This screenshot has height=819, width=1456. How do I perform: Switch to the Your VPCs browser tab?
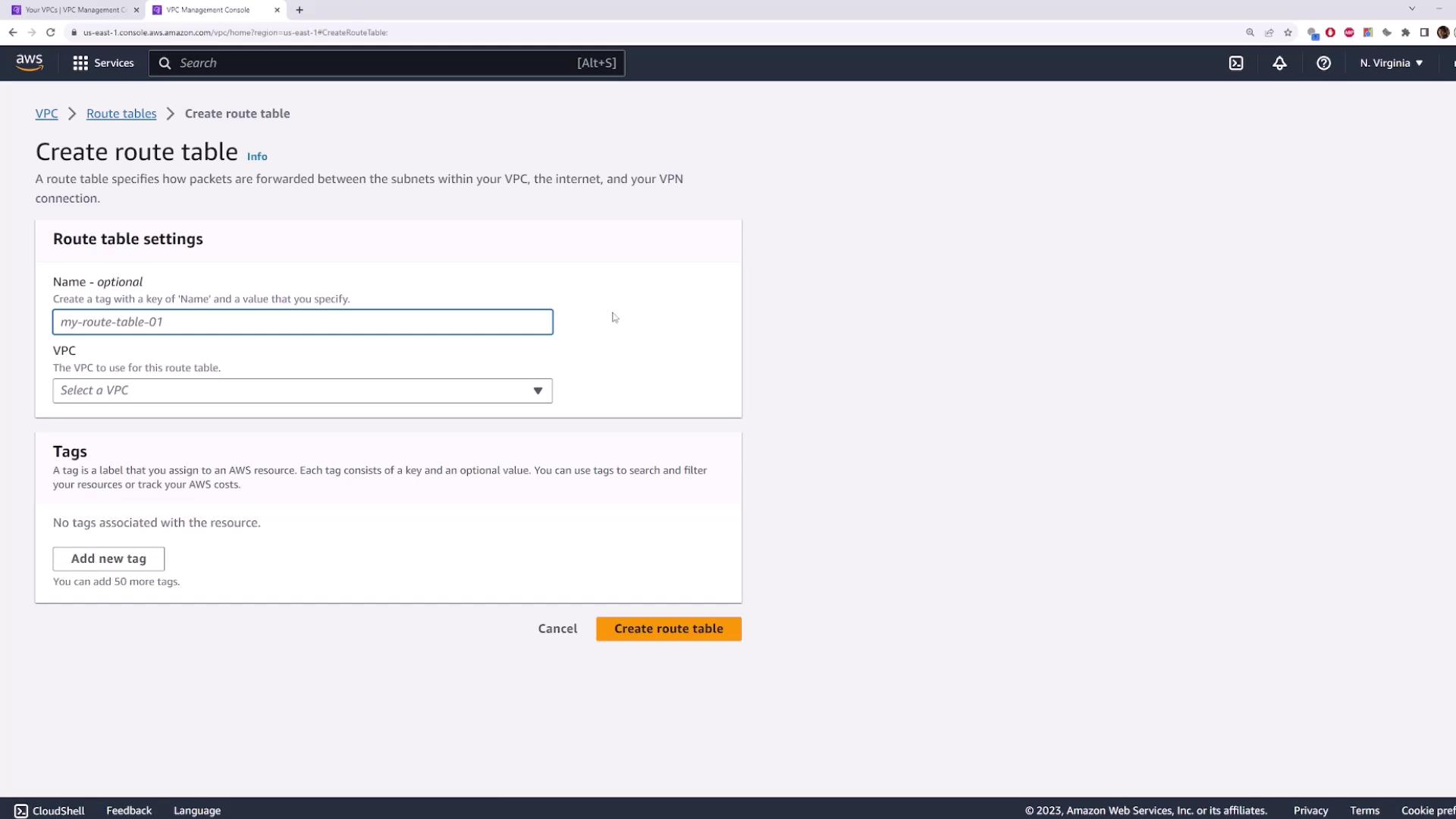click(x=74, y=10)
